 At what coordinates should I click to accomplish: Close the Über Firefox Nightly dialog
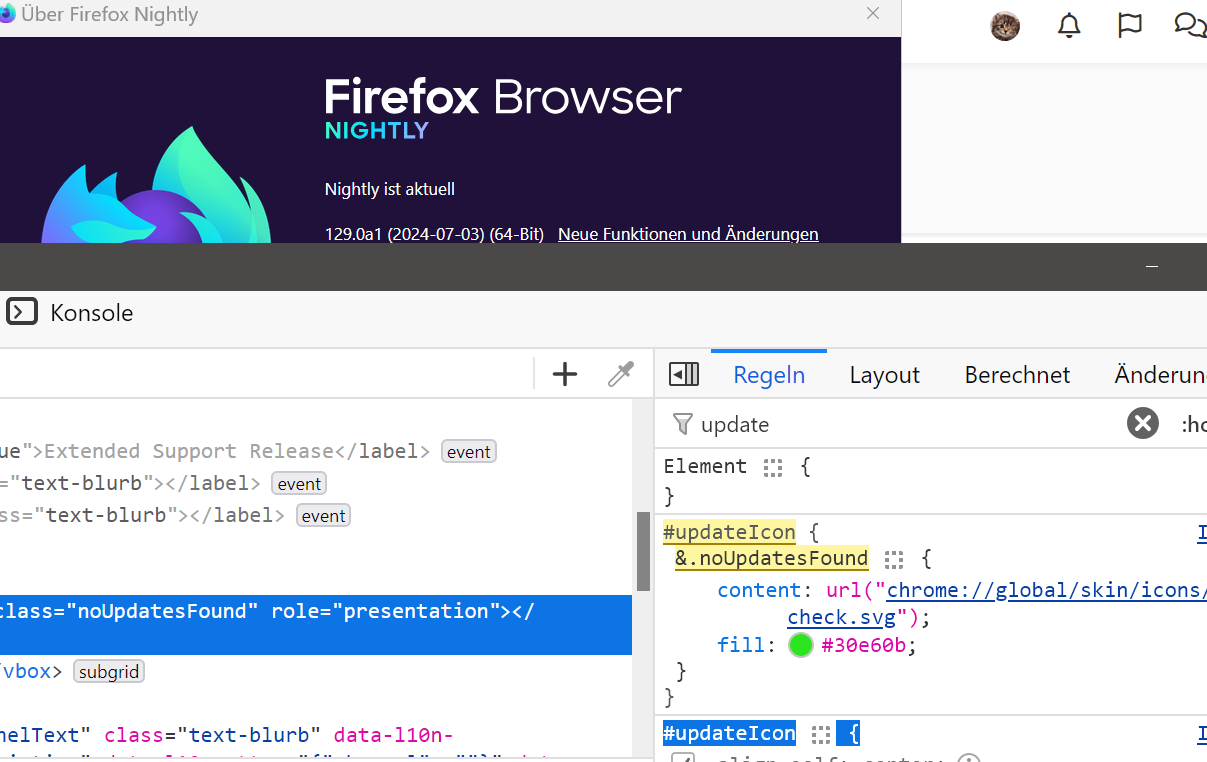(x=873, y=14)
